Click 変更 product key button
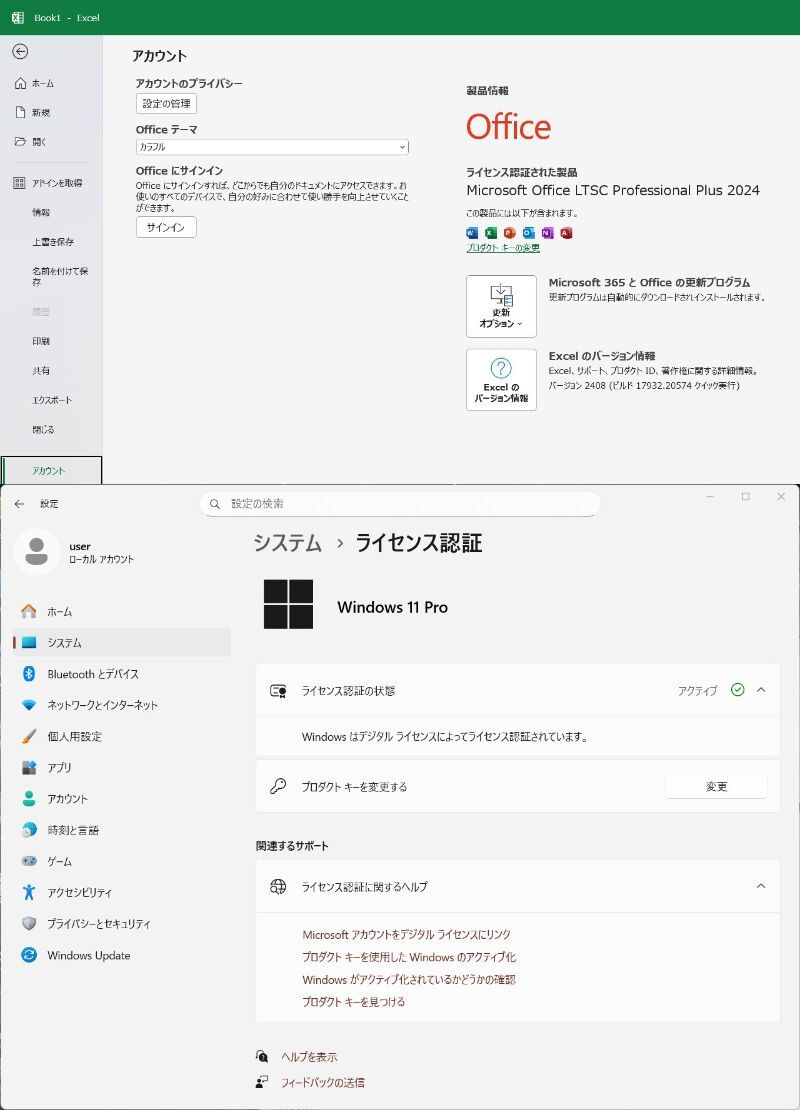This screenshot has width=800, height=1110. click(x=716, y=786)
